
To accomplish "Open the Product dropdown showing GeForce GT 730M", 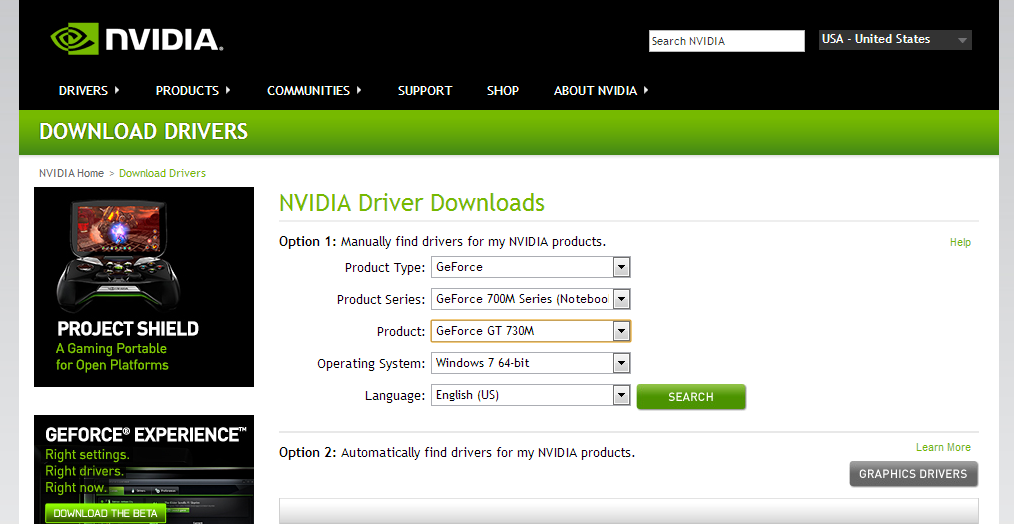I will coord(530,331).
